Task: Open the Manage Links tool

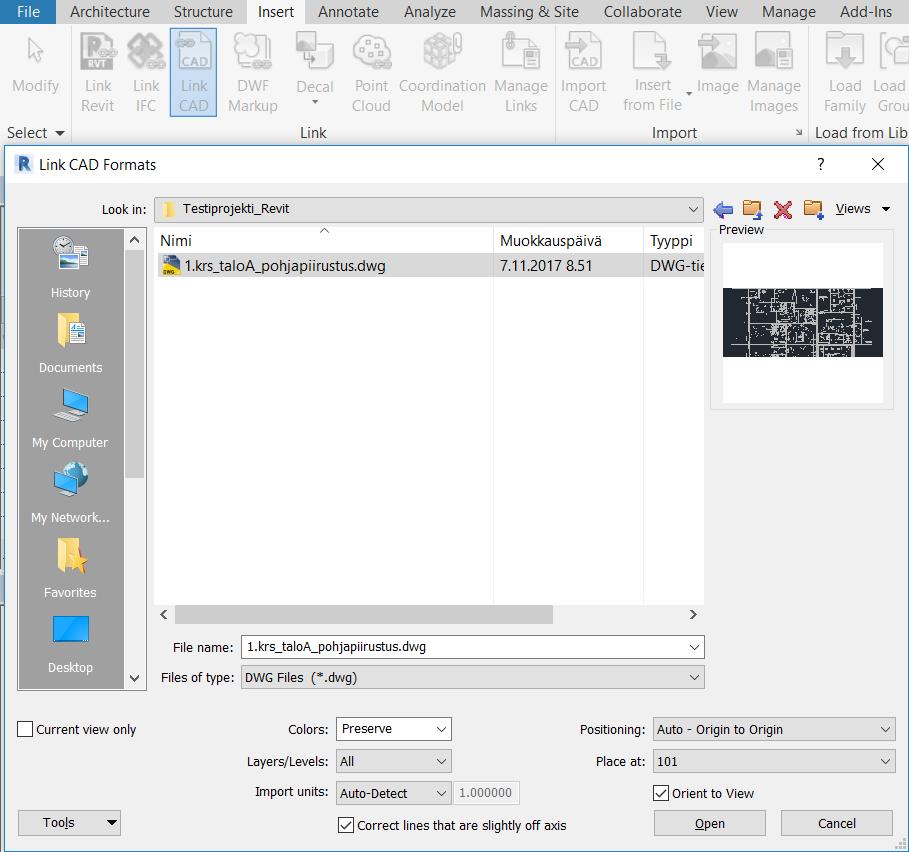Action: (x=521, y=72)
